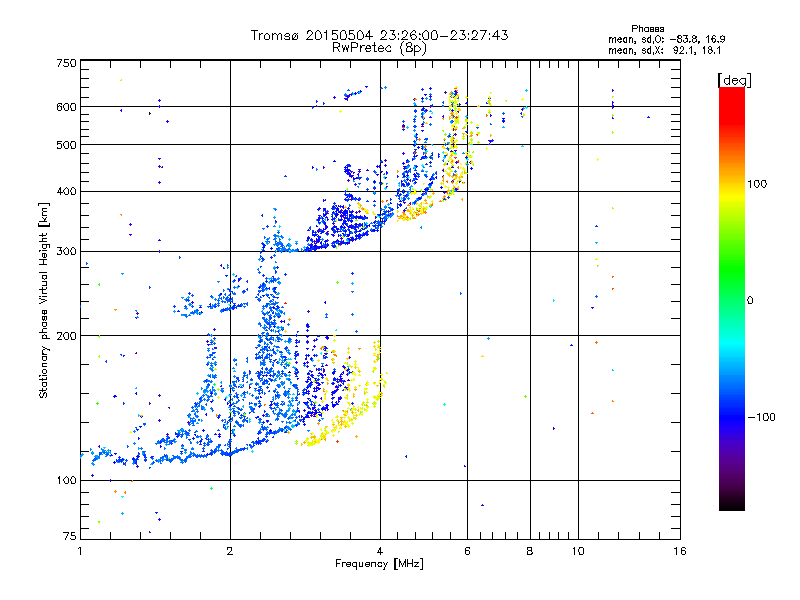Click the x-axis tick label '16'
This screenshot has width=800, height=600.
pos(680,551)
